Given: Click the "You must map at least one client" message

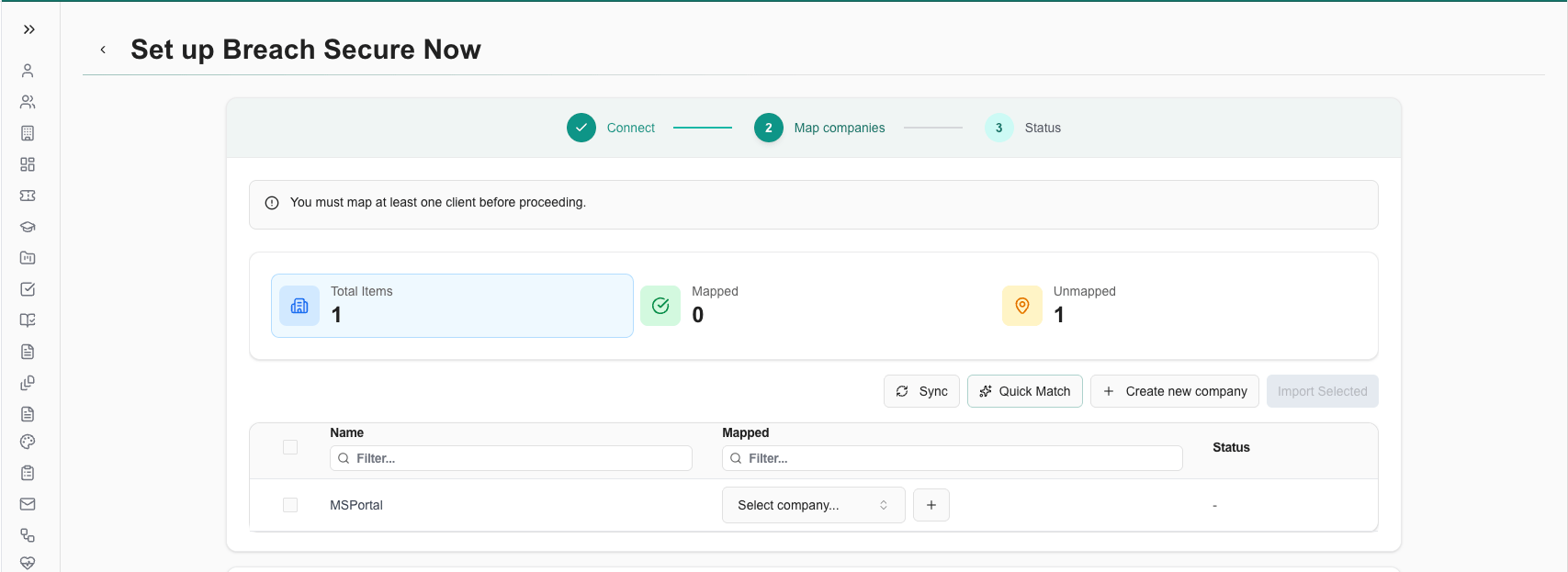Looking at the screenshot, I should point(438,202).
